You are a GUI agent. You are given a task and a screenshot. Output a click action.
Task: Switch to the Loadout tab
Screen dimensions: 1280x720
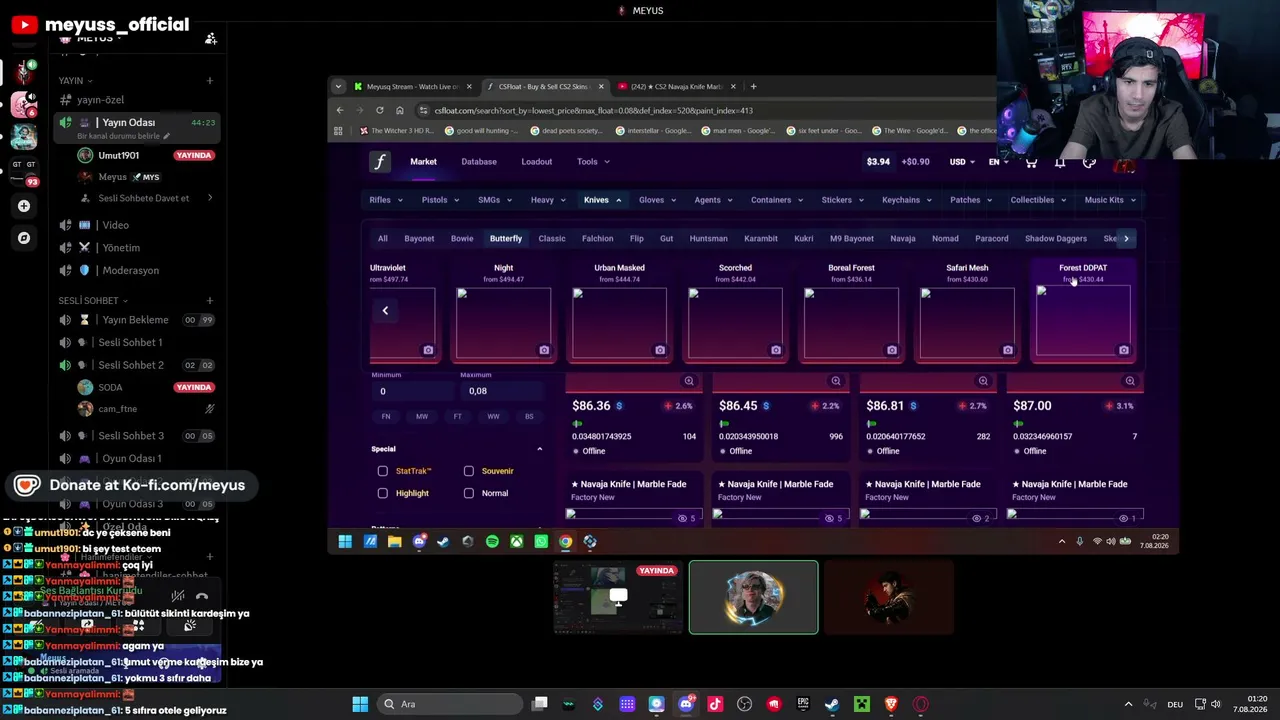click(x=536, y=162)
